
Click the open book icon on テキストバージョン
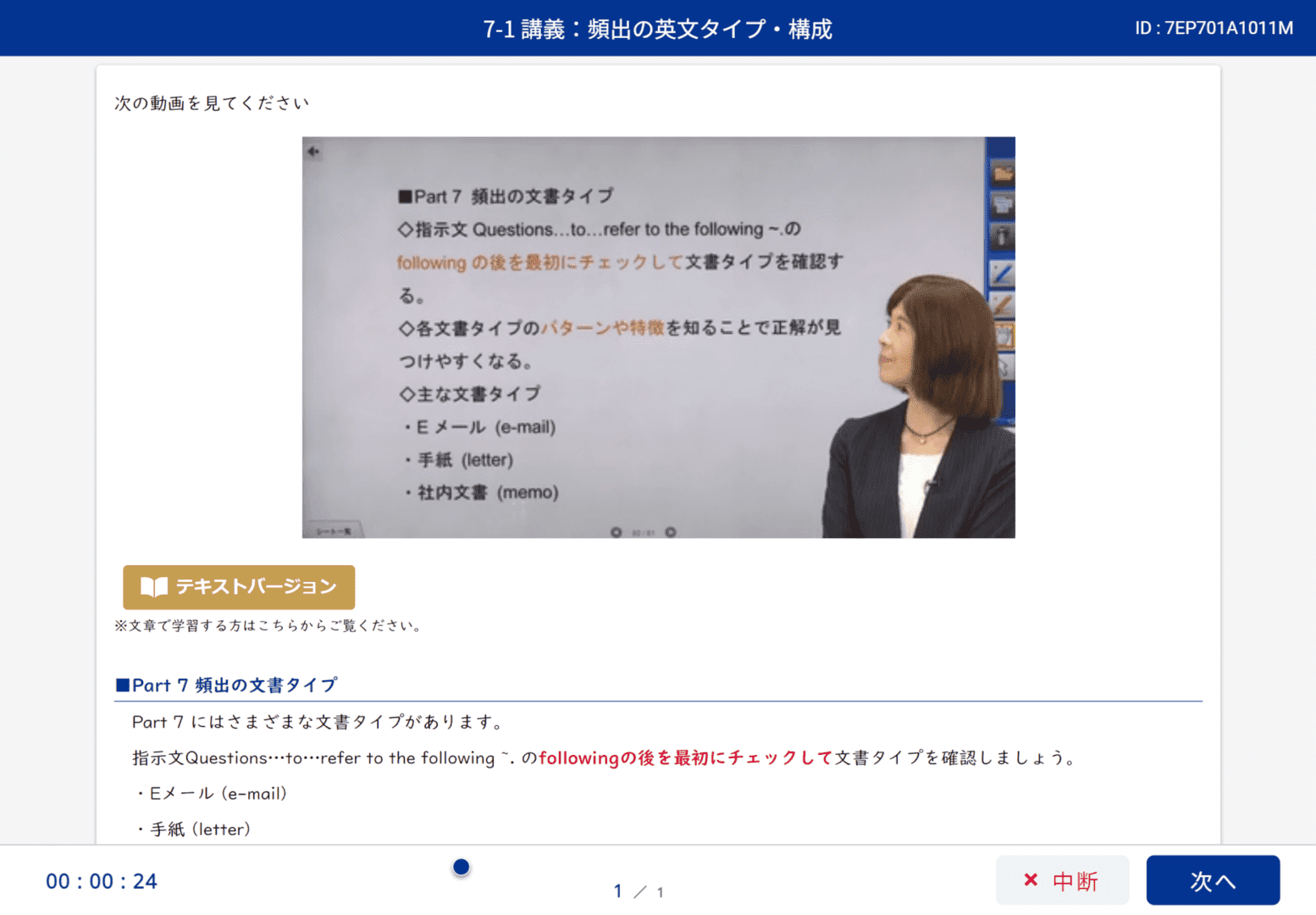point(154,586)
